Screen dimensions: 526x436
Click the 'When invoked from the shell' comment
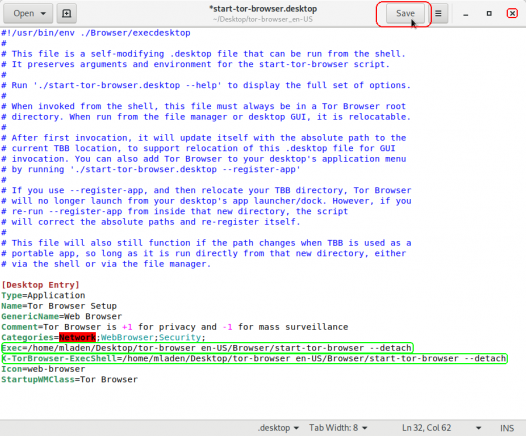point(203,106)
